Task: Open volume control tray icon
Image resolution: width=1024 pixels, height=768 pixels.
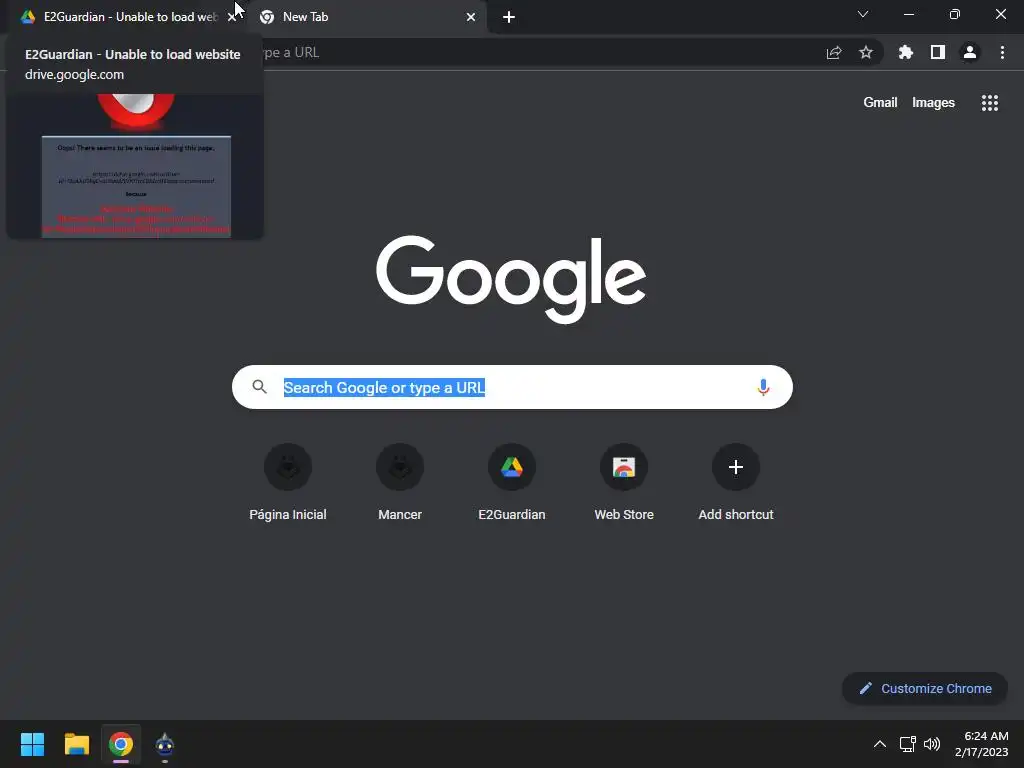Action: [932, 744]
